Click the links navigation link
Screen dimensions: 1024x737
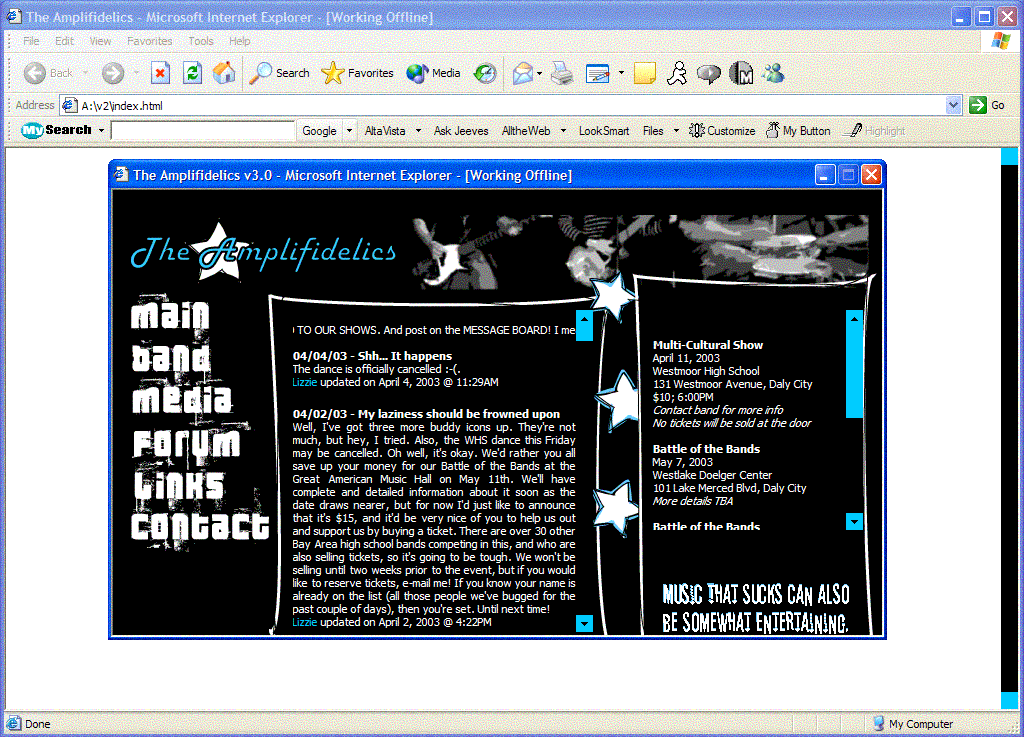[x=178, y=485]
